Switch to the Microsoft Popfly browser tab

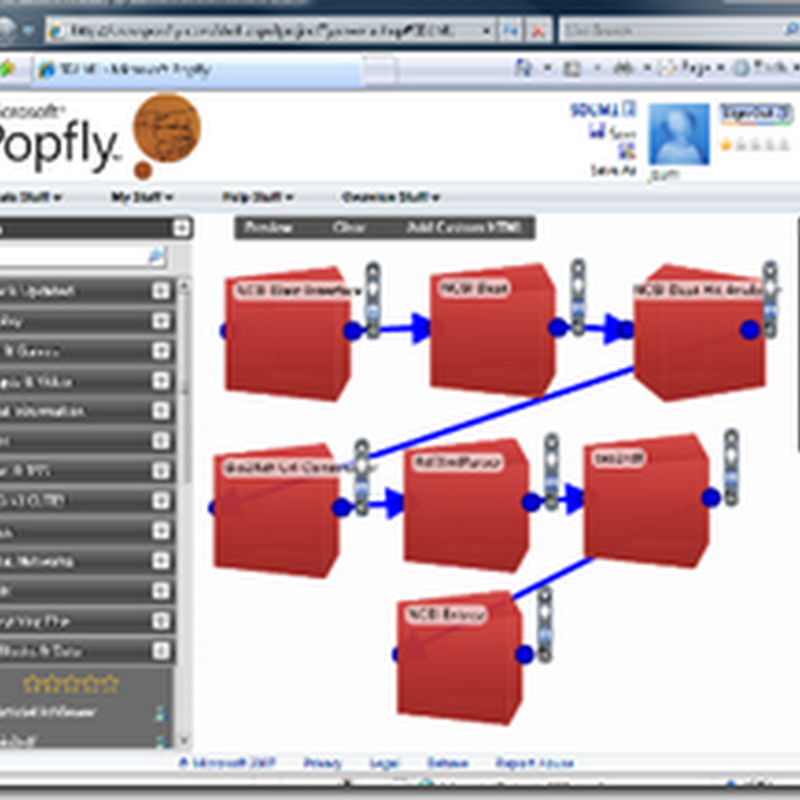tap(198, 69)
